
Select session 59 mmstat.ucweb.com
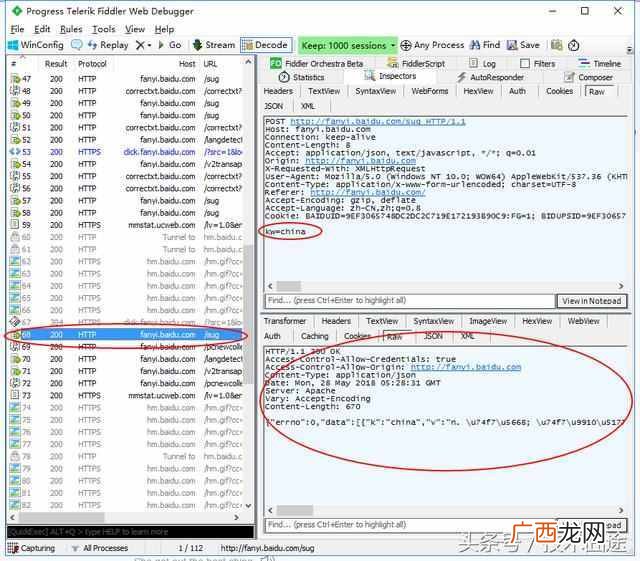pyautogui.click(x=126, y=225)
